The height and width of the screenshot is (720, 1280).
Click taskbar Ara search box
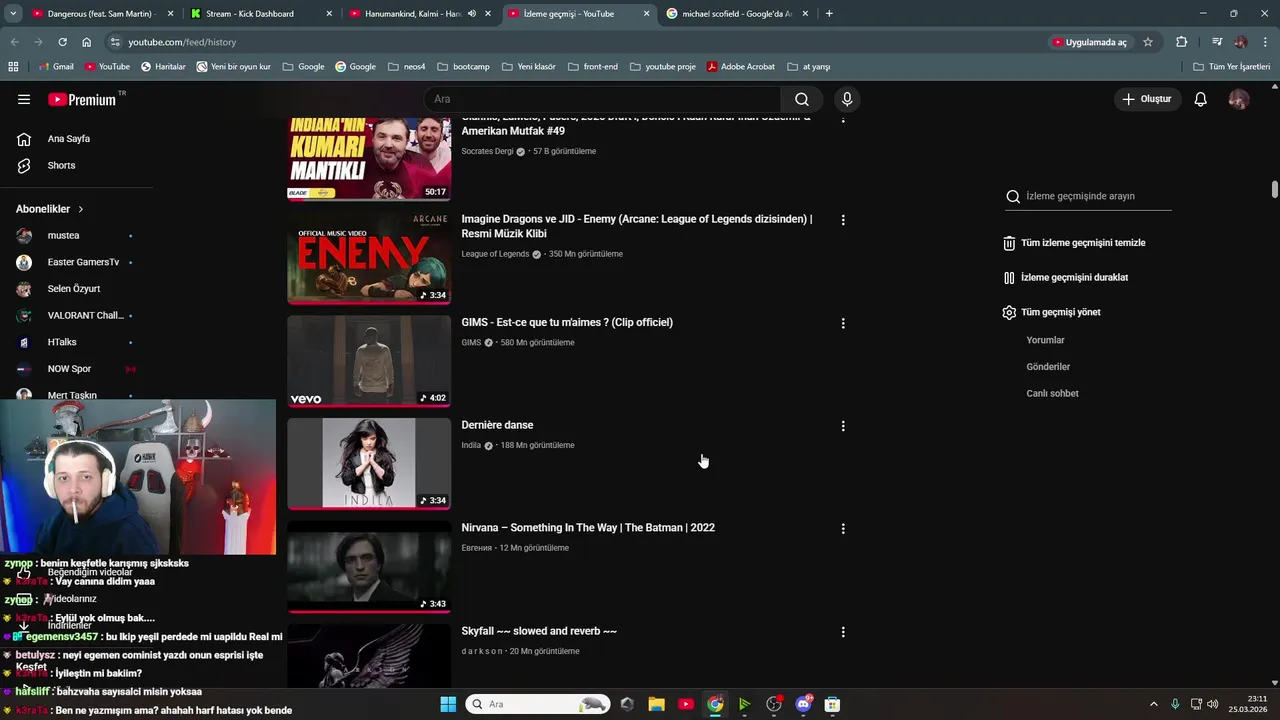coord(538,704)
